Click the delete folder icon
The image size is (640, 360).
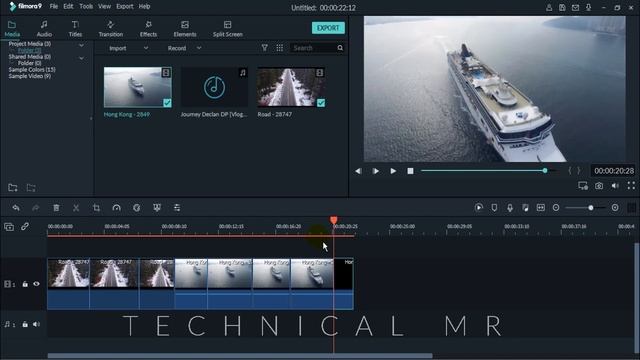tap(31, 188)
